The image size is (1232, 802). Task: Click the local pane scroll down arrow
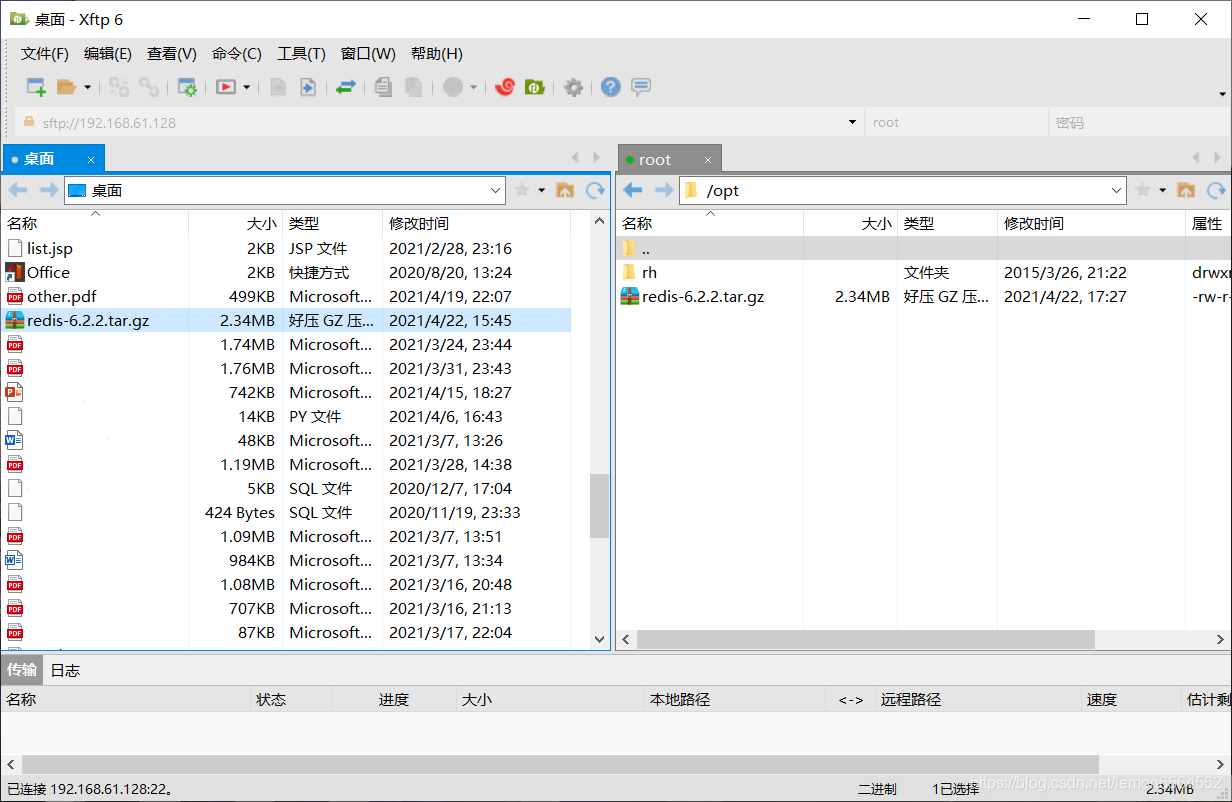599,639
